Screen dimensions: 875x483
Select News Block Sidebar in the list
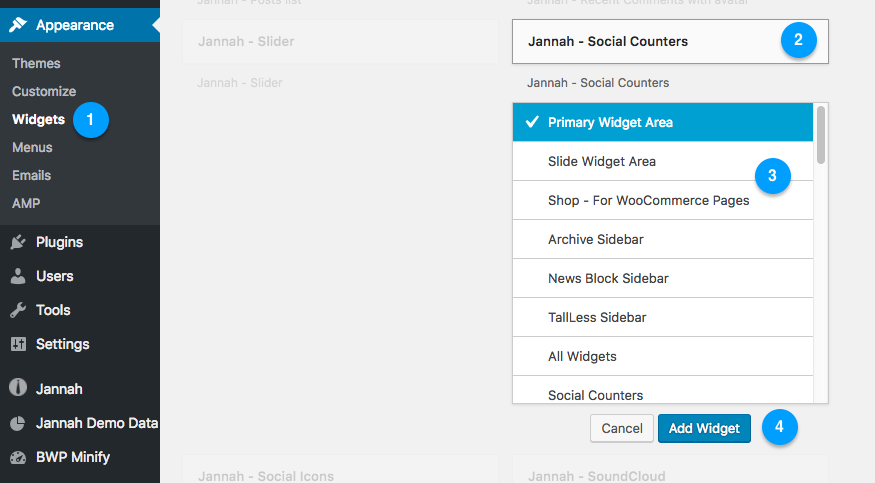[663, 278]
